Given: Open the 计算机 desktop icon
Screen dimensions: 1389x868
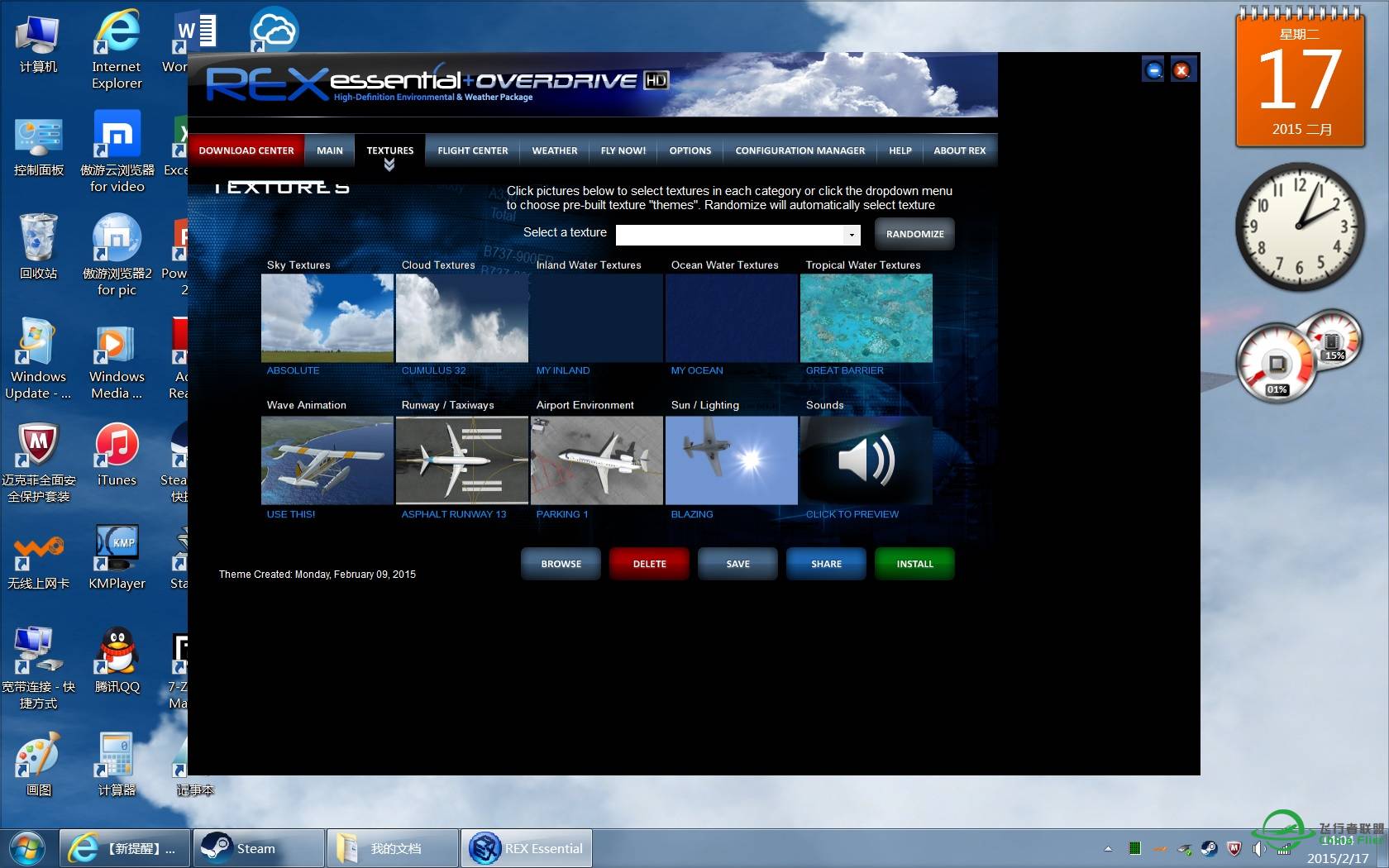Looking at the screenshot, I should tap(38, 44).
